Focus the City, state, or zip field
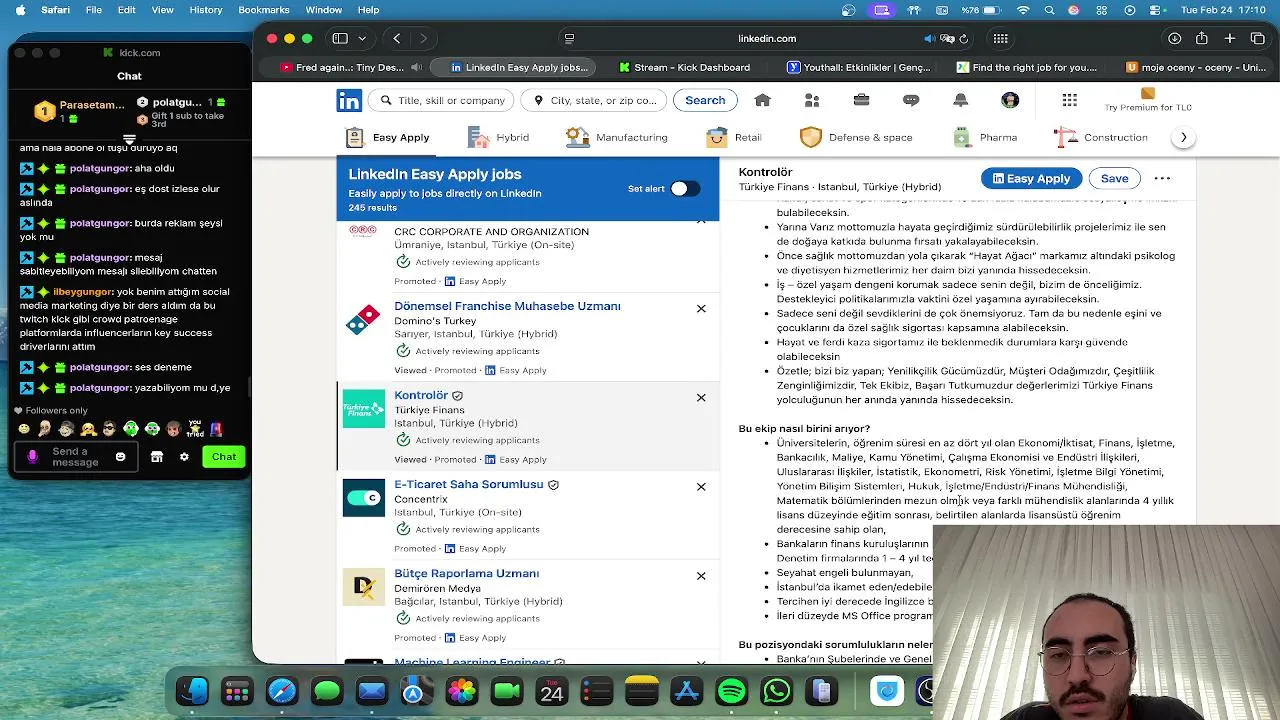Screen dimensions: 1280x720 594,100
